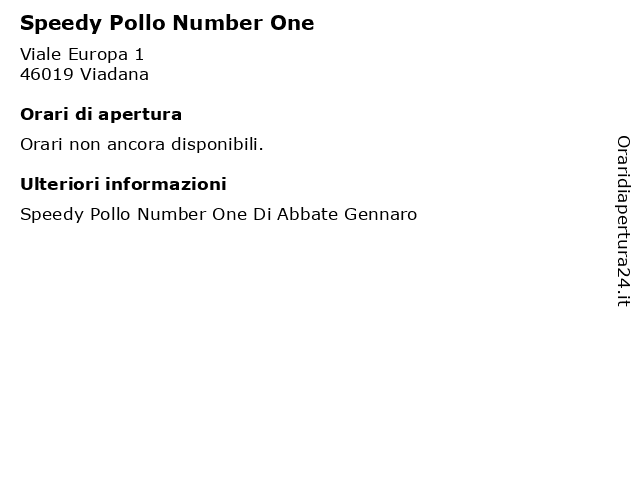This screenshot has height=480, width=640.
Task: Click the word Number in the bold title
Action: 218,22
